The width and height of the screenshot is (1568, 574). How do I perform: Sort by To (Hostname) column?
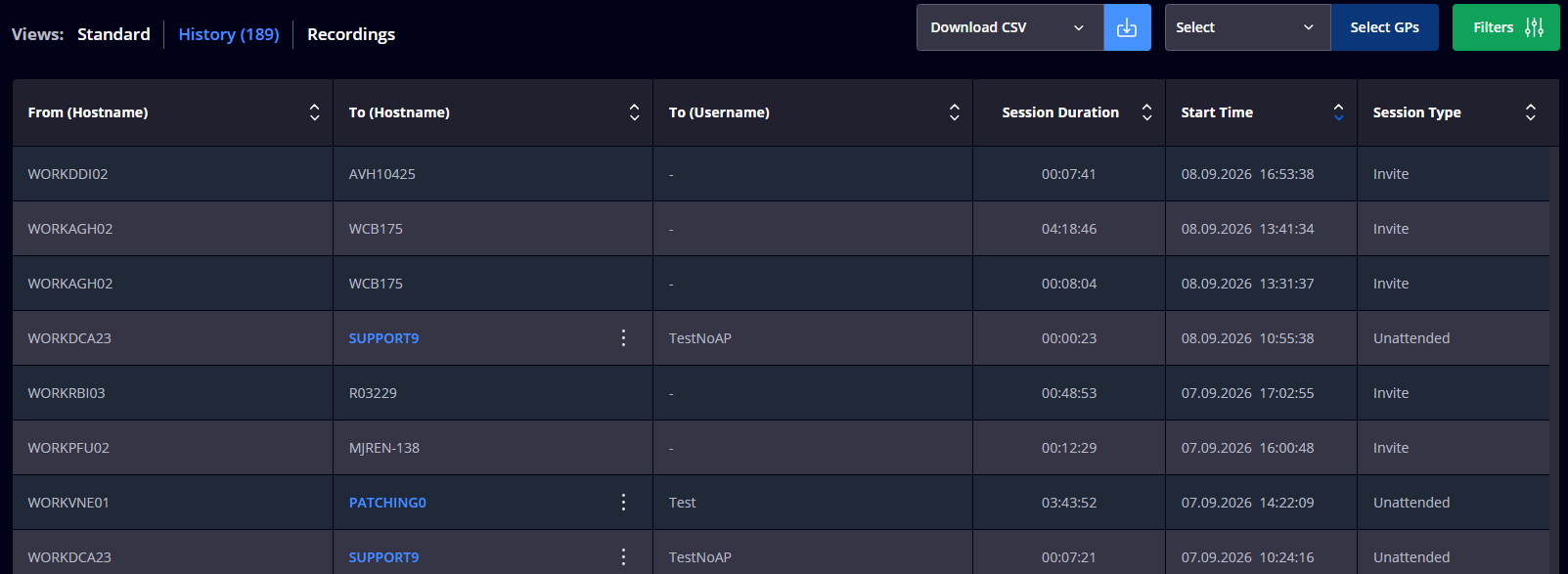(634, 112)
